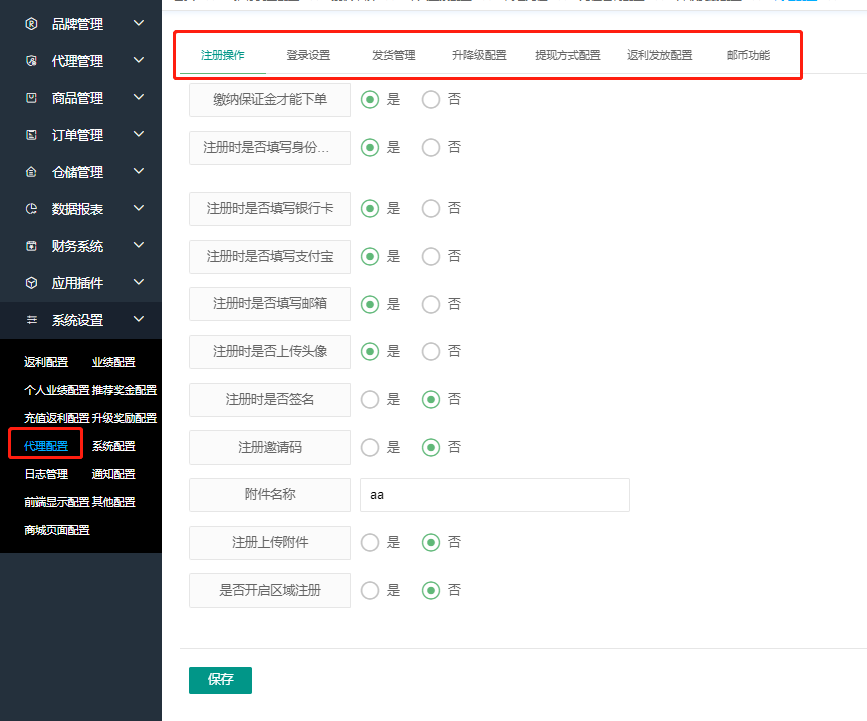
Task: Click the 商品管理 bag icon
Action: tap(31, 98)
